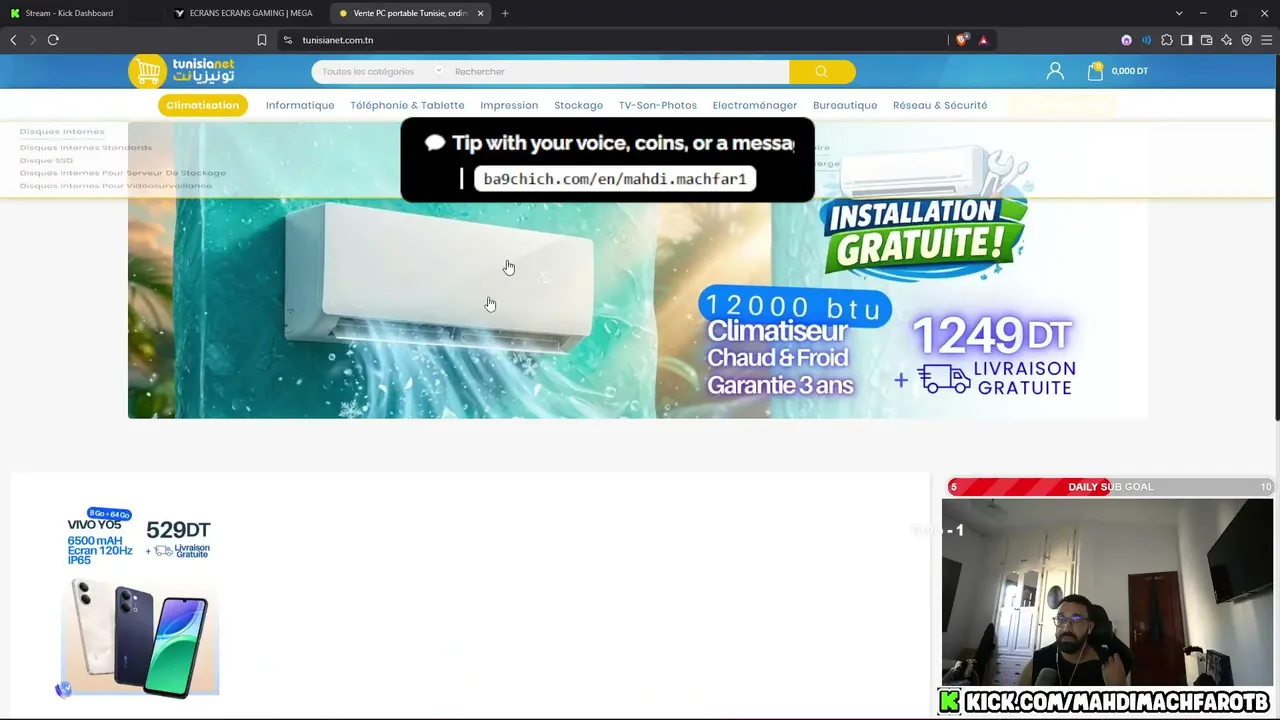Go back in the browser
Image resolution: width=1280 pixels, height=720 pixels.
pos(13,40)
